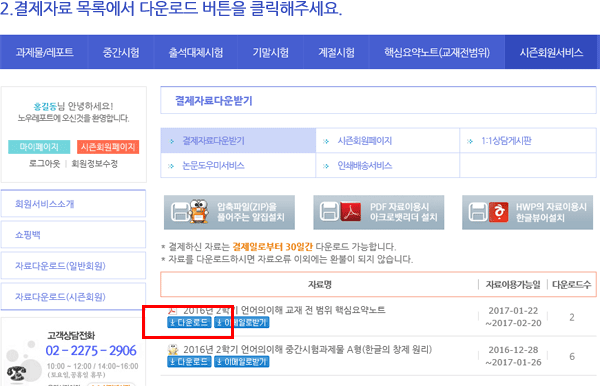Click the ZIP 알집설치 banner
600x390 pixels.
229,212
